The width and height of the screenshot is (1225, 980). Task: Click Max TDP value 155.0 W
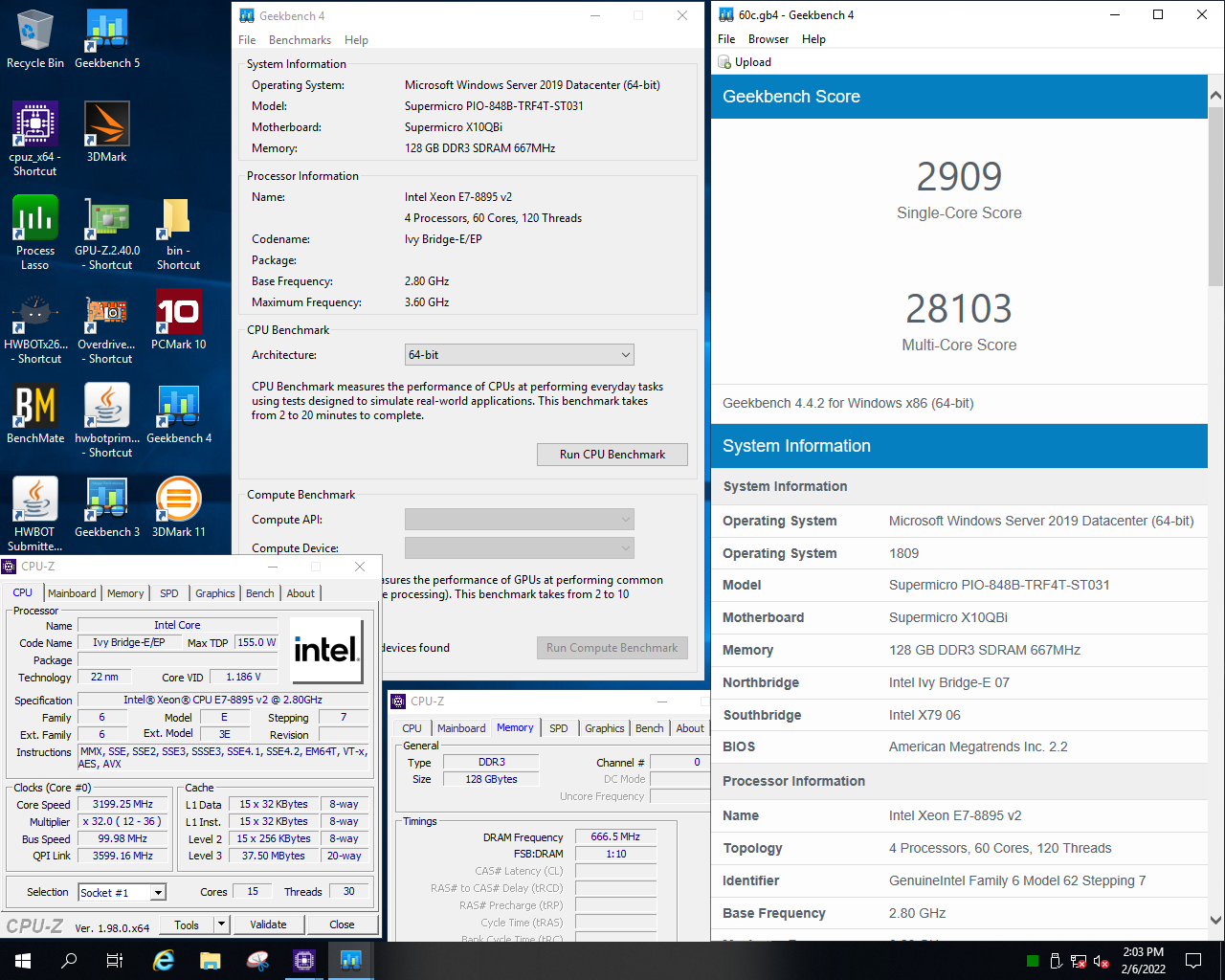click(257, 643)
